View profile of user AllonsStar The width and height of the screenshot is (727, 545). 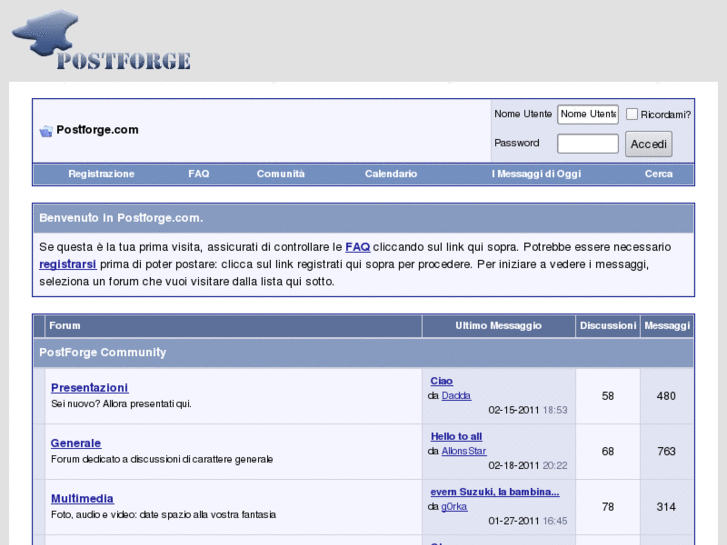point(464,451)
